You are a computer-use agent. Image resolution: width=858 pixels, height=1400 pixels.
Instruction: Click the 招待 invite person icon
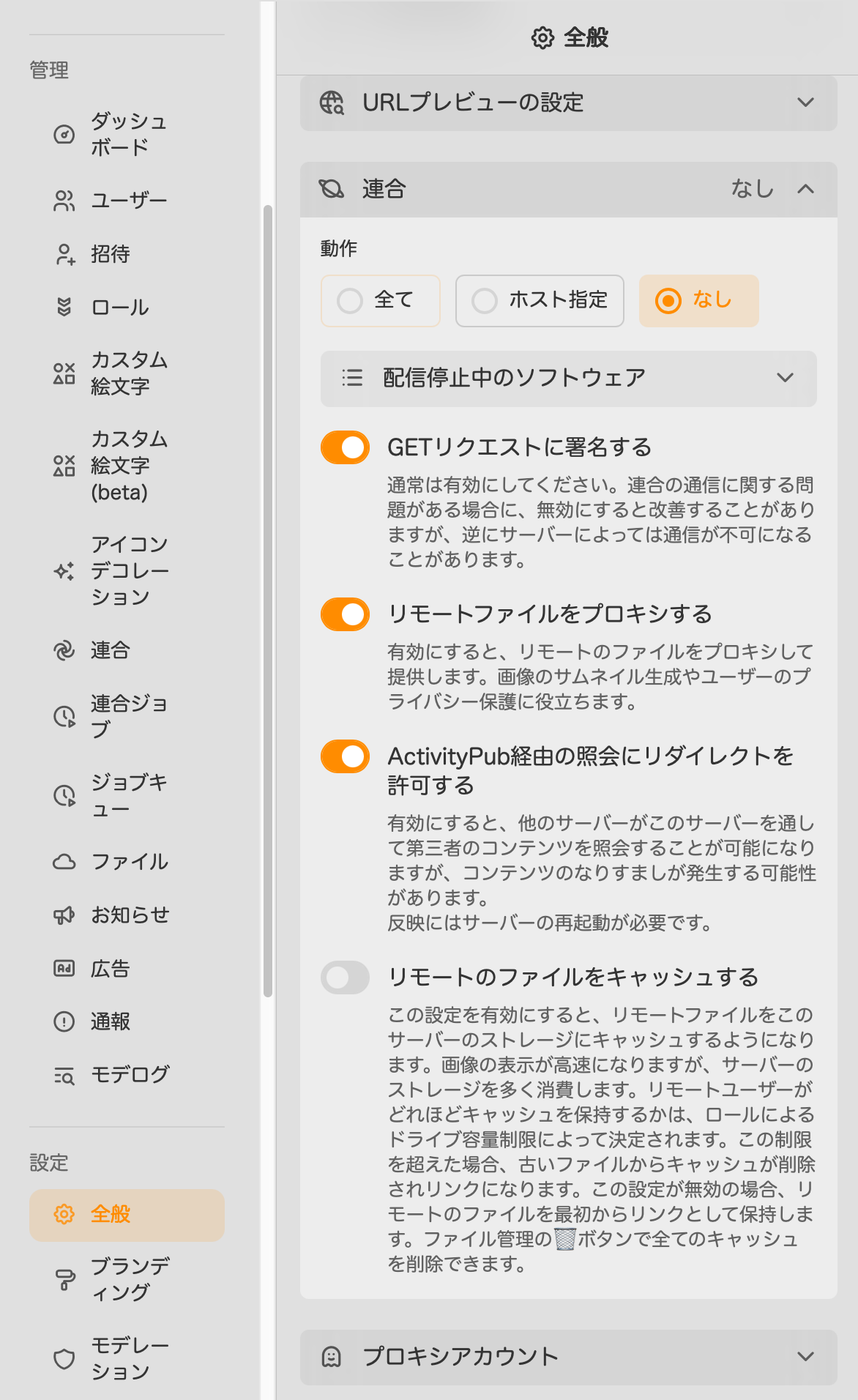[x=64, y=254]
